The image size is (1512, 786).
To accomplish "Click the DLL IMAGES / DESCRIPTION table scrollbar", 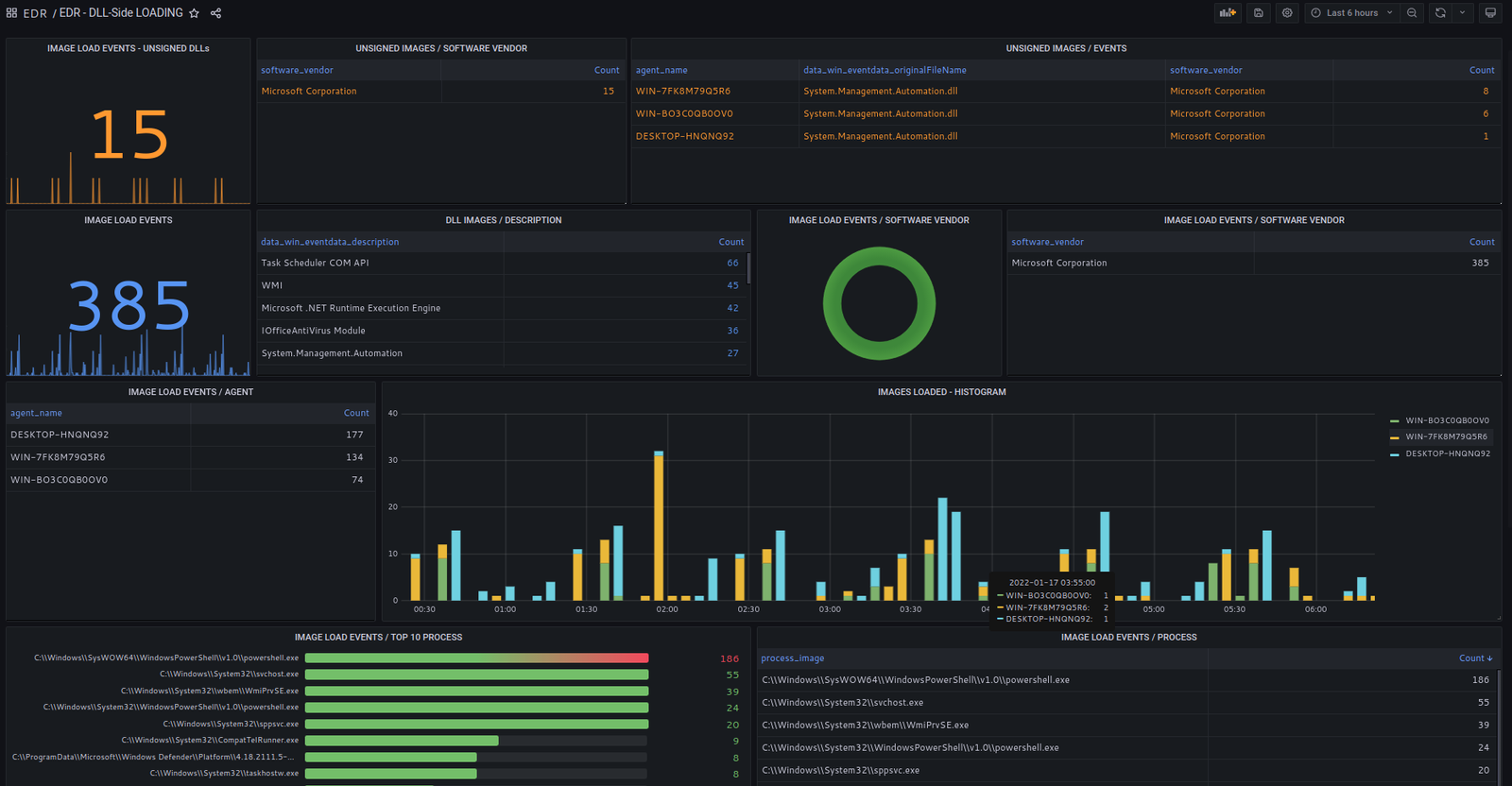I will (x=748, y=268).
